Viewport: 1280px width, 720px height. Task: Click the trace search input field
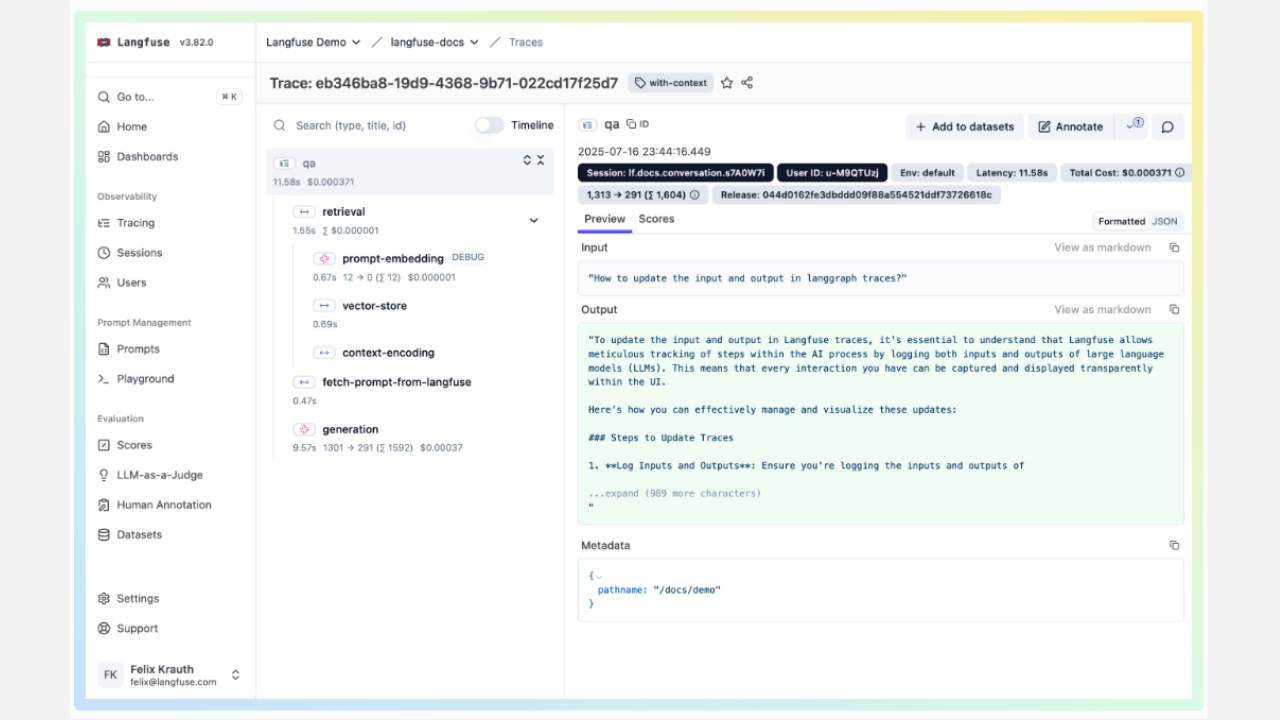(x=380, y=126)
